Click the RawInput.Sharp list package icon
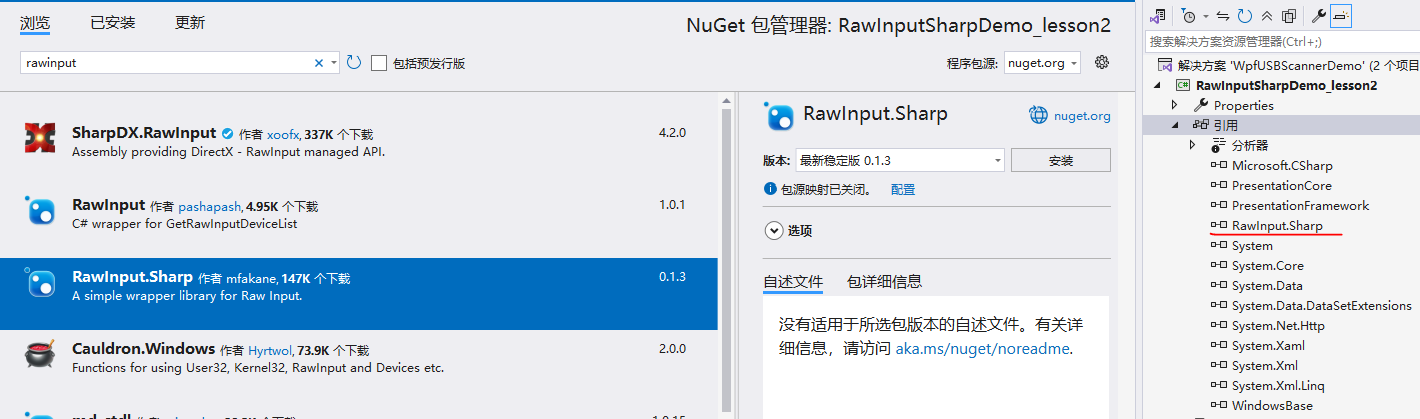This screenshot has height=419, width=1420. [40, 284]
